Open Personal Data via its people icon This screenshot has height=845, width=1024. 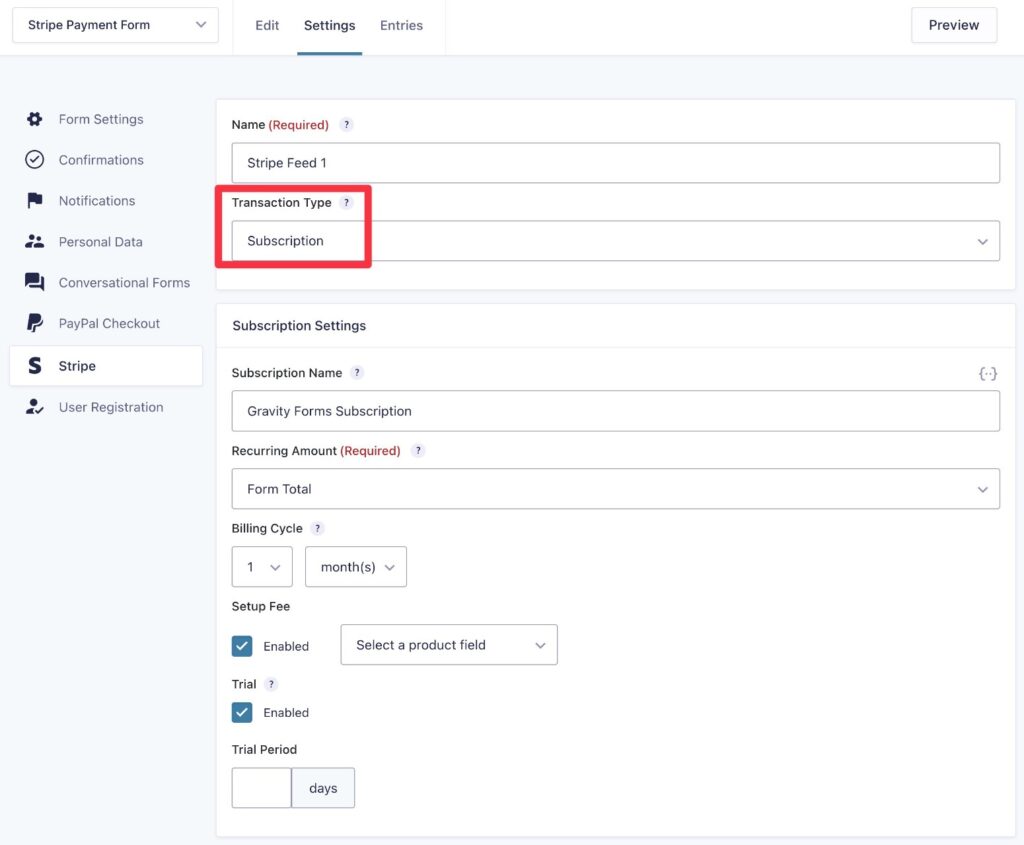click(x=33, y=241)
